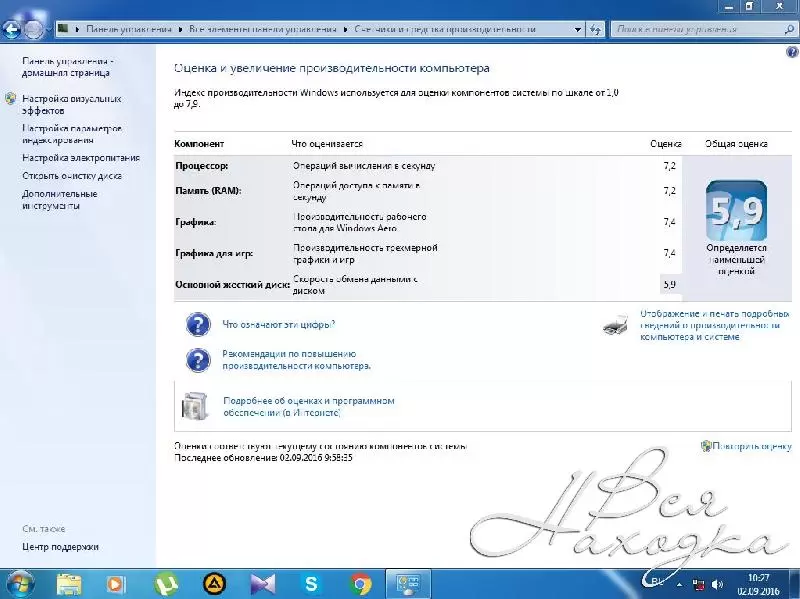Click the Back navigation arrow button
Screen dimensions: 800x599
(x=14, y=29)
